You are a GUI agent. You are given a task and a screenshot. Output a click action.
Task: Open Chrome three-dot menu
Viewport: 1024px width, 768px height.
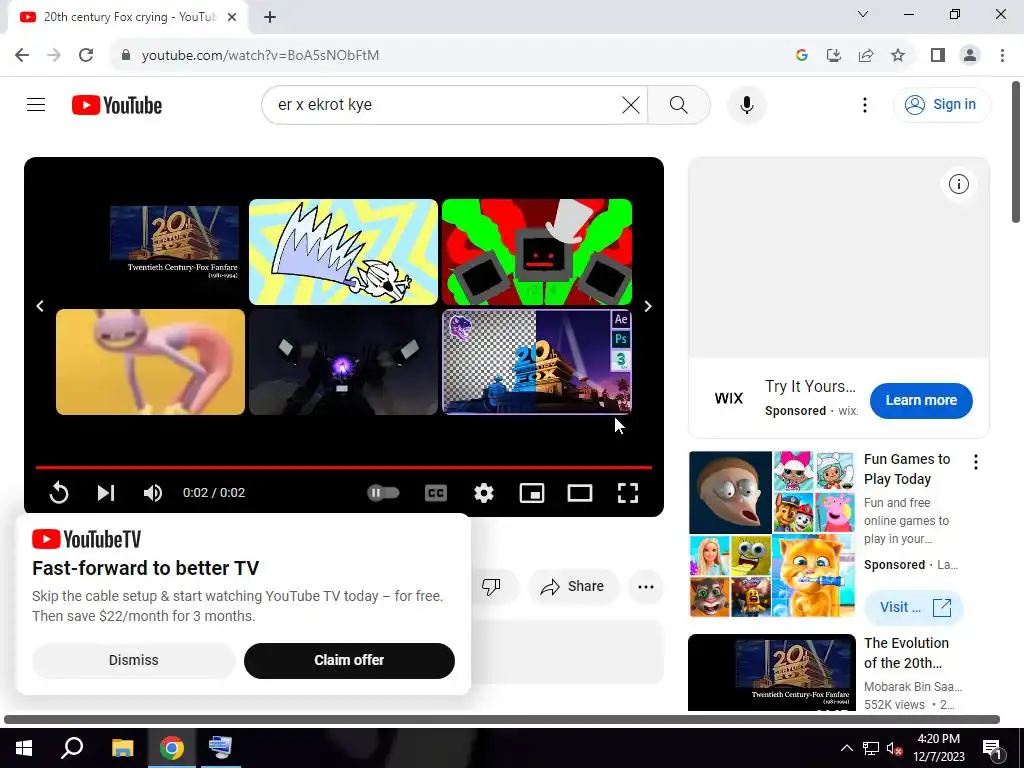tap(1002, 55)
